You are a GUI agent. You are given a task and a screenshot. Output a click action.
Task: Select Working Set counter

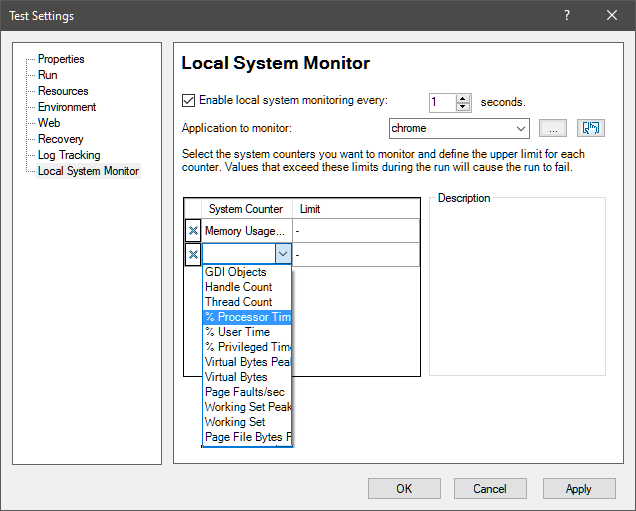click(x=247, y=422)
